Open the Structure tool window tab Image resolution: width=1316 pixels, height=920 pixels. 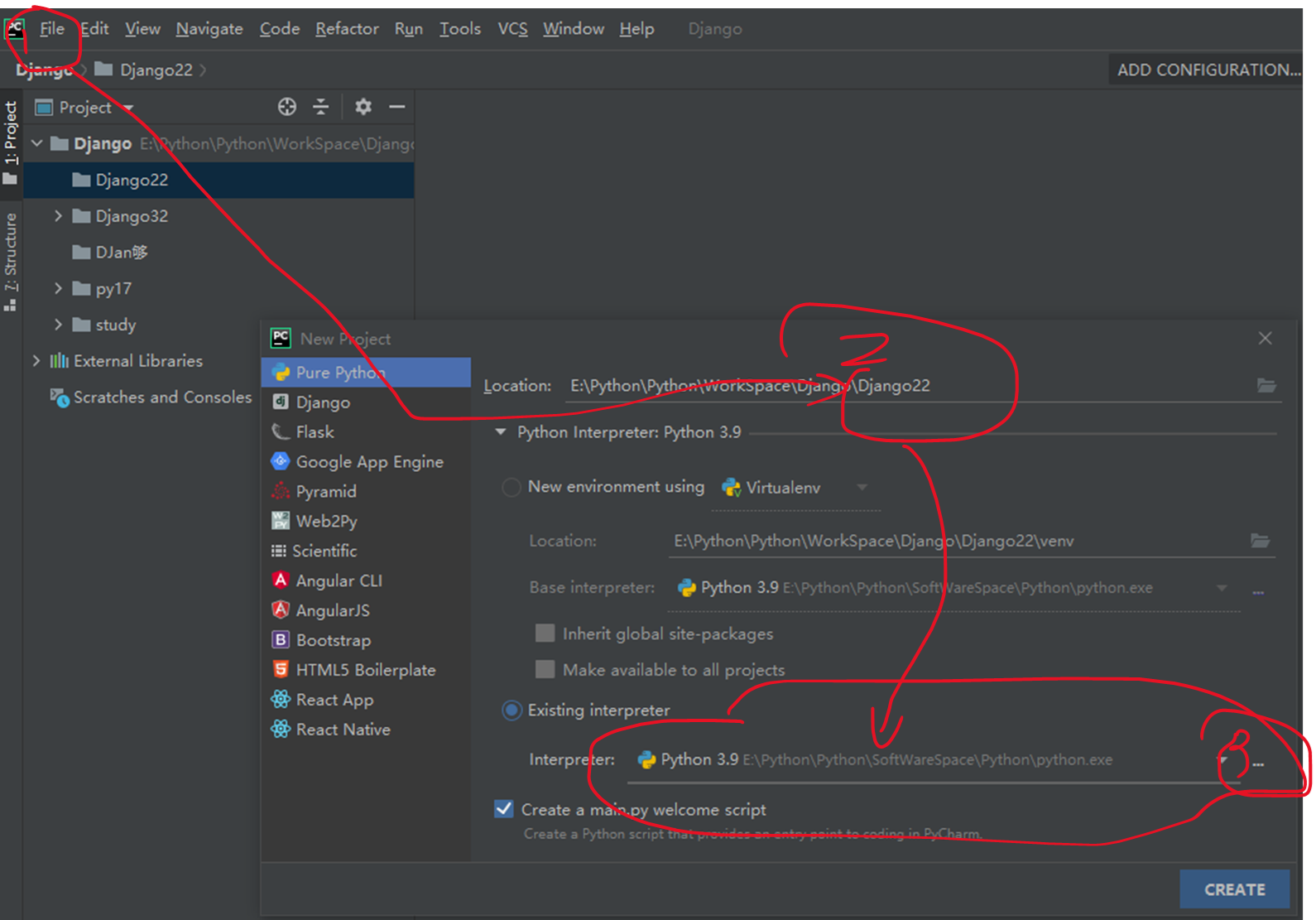(x=11, y=262)
